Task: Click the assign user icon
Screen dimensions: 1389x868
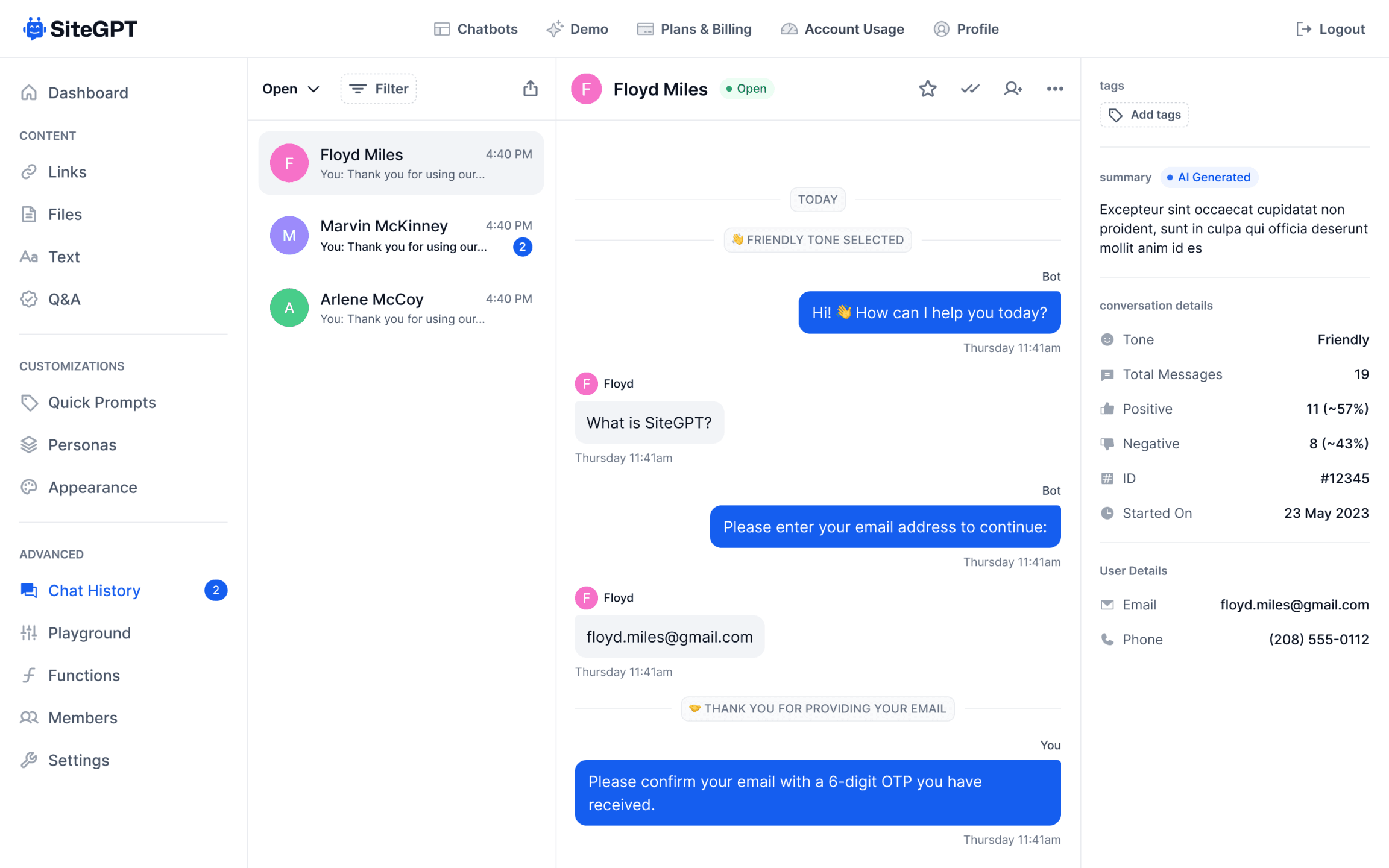Action: coord(1013,89)
